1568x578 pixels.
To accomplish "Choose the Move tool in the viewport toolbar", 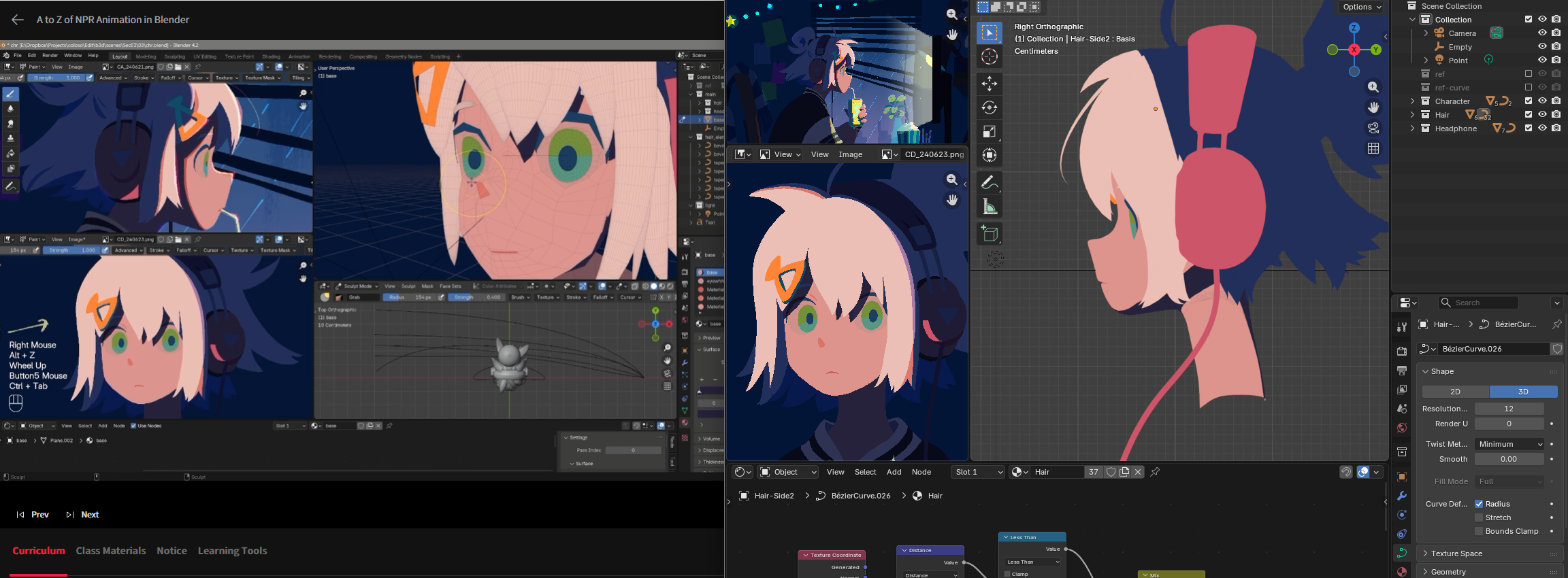I will [x=990, y=84].
